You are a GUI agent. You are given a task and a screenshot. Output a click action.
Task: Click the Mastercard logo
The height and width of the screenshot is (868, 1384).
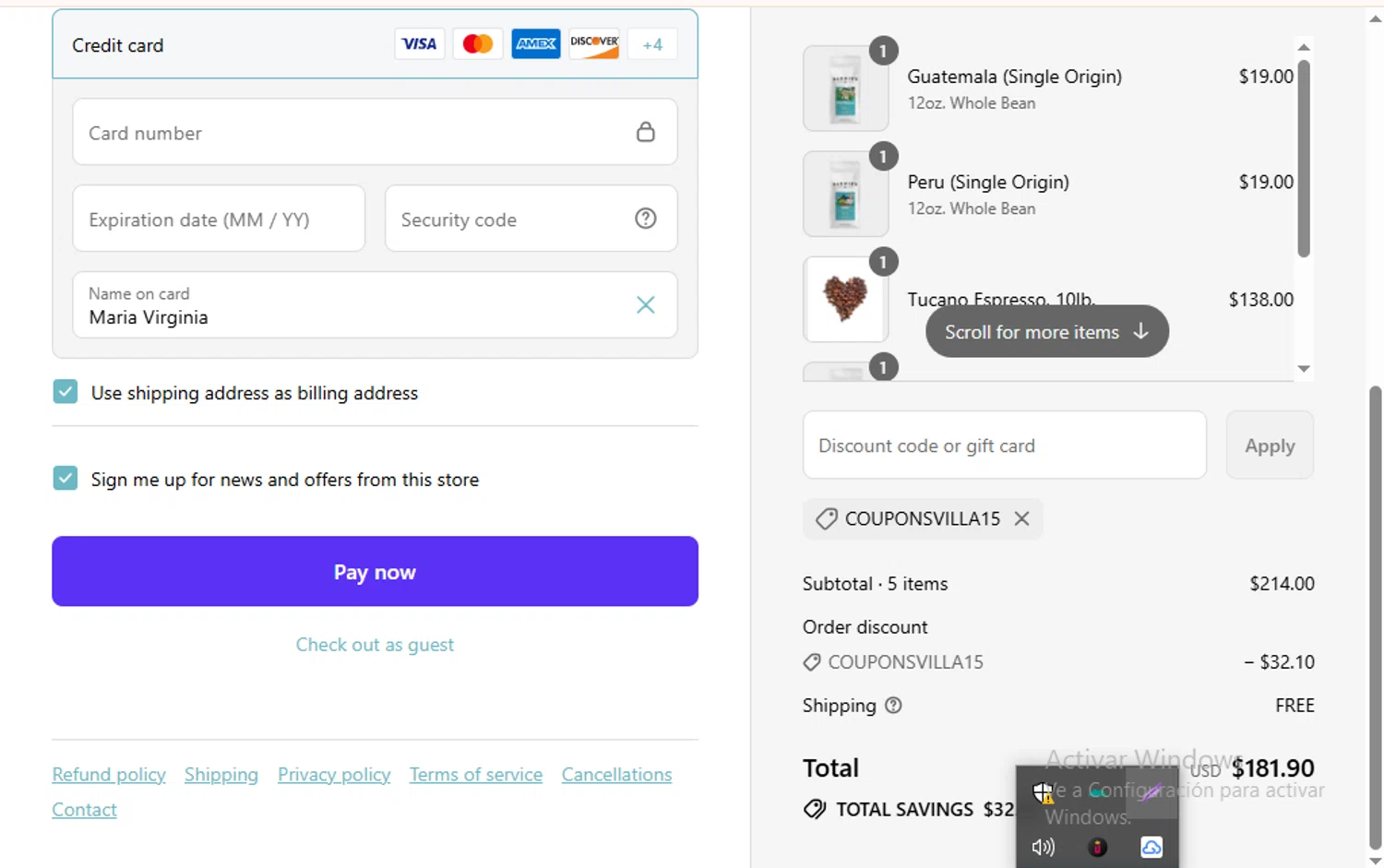(x=478, y=43)
